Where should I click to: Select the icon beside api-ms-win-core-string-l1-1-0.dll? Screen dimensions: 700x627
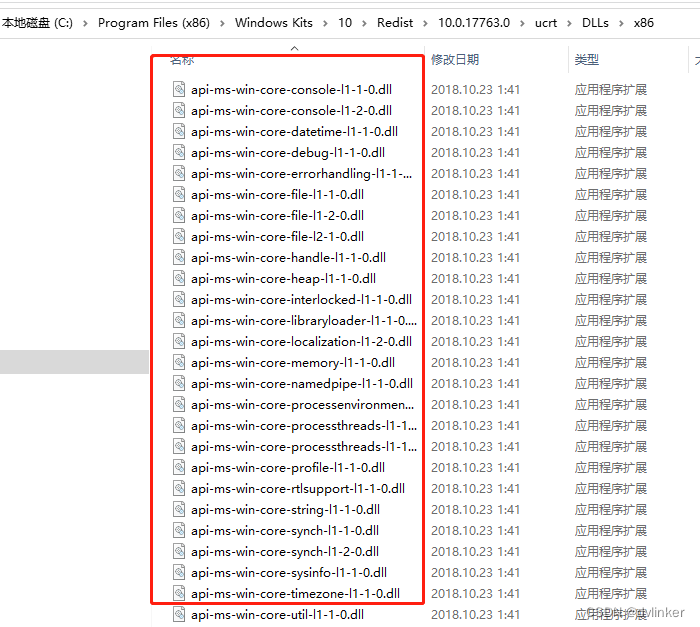tap(179, 509)
